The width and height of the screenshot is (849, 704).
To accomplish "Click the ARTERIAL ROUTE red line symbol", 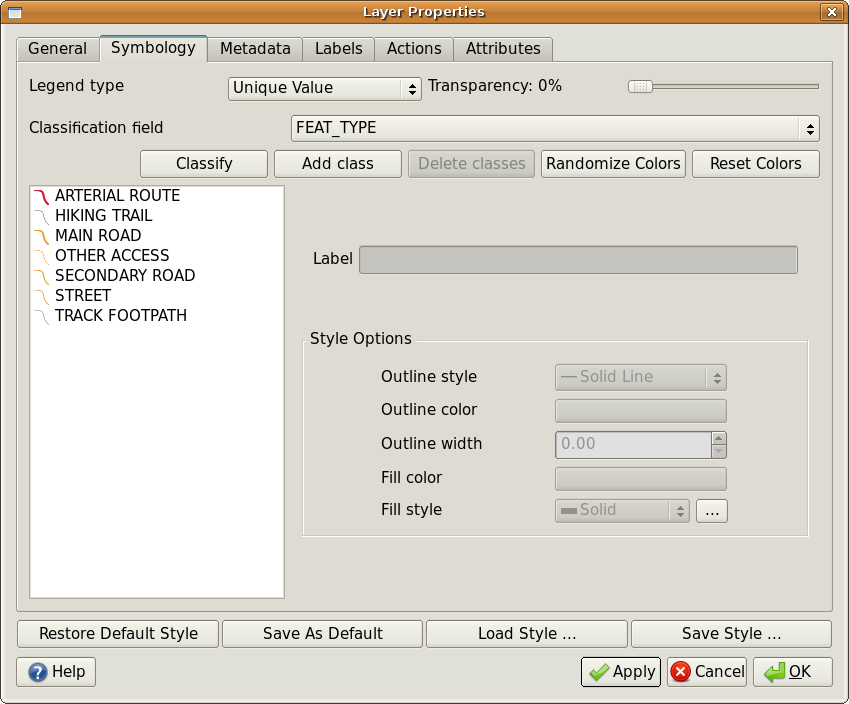I will tap(41, 196).
